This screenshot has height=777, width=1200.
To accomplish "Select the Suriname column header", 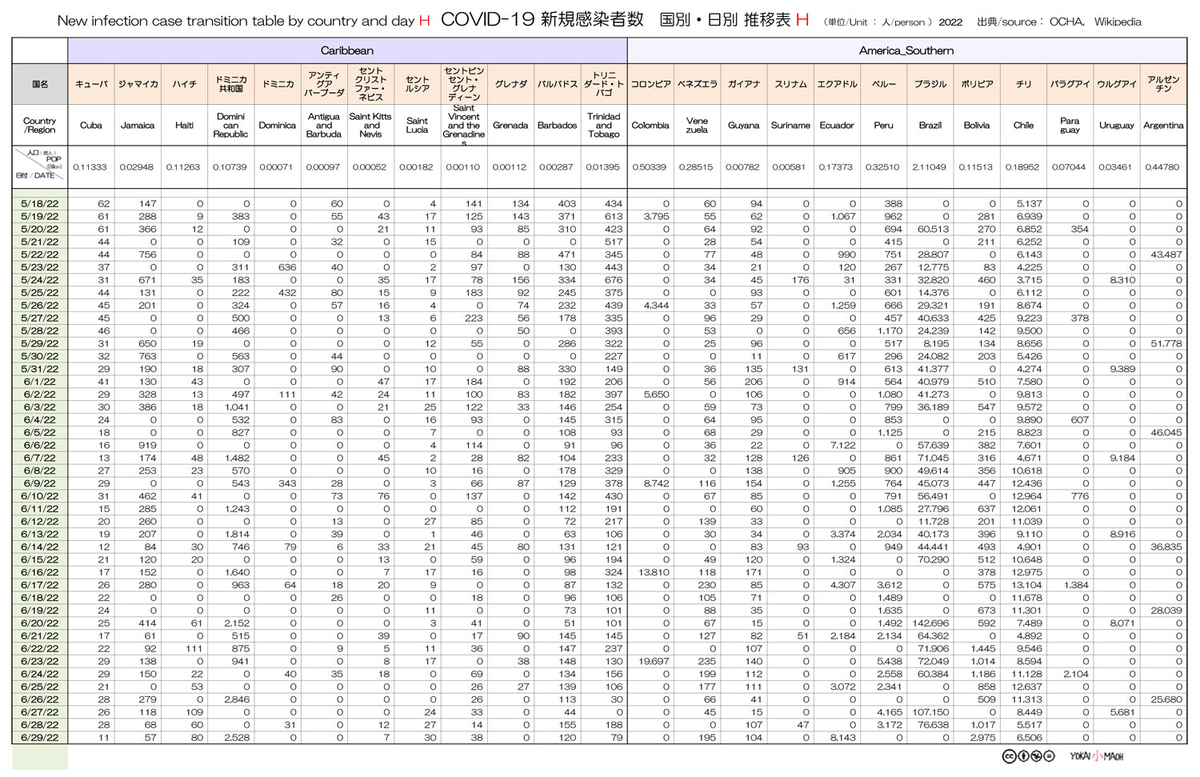I will [790, 125].
